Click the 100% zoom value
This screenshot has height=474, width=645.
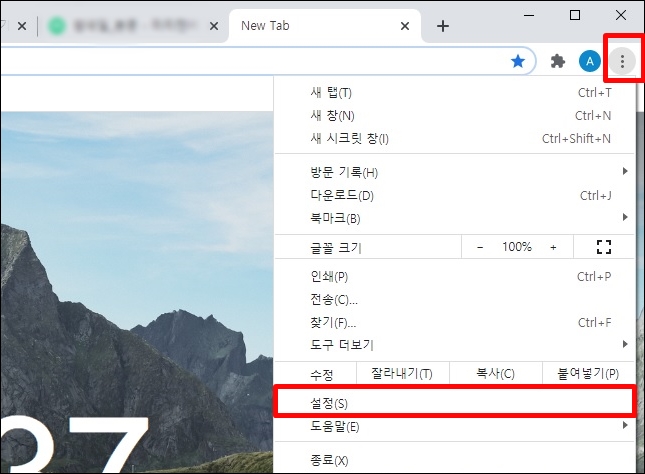pyautogui.click(x=517, y=247)
